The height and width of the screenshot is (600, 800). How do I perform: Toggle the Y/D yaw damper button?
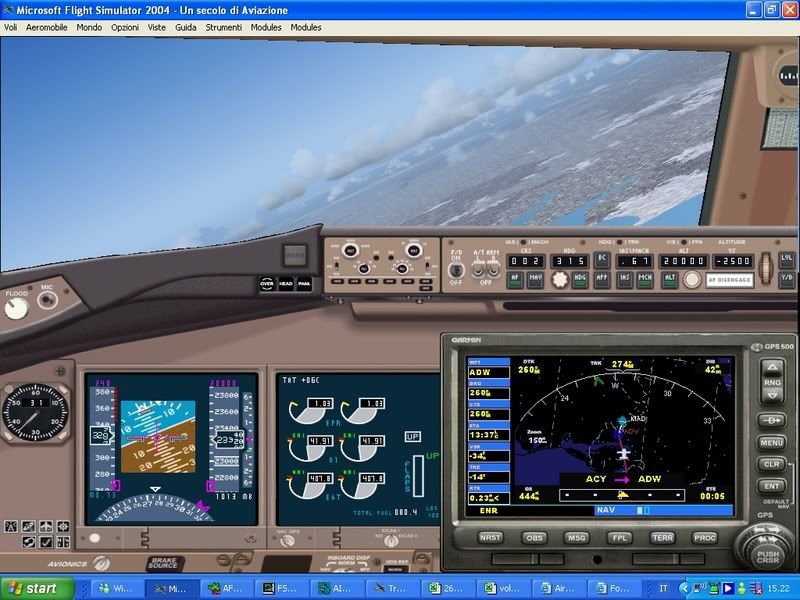click(x=786, y=278)
